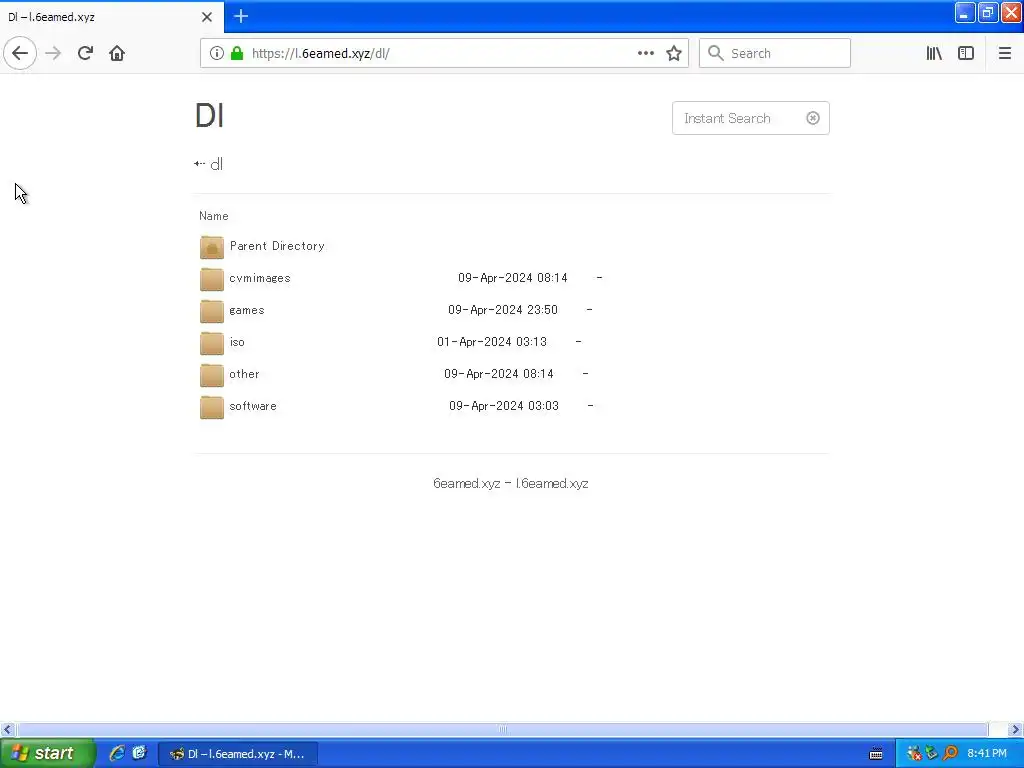Screen dimensions: 1024x768
Task: Open the software folder link
Action: pos(253,406)
